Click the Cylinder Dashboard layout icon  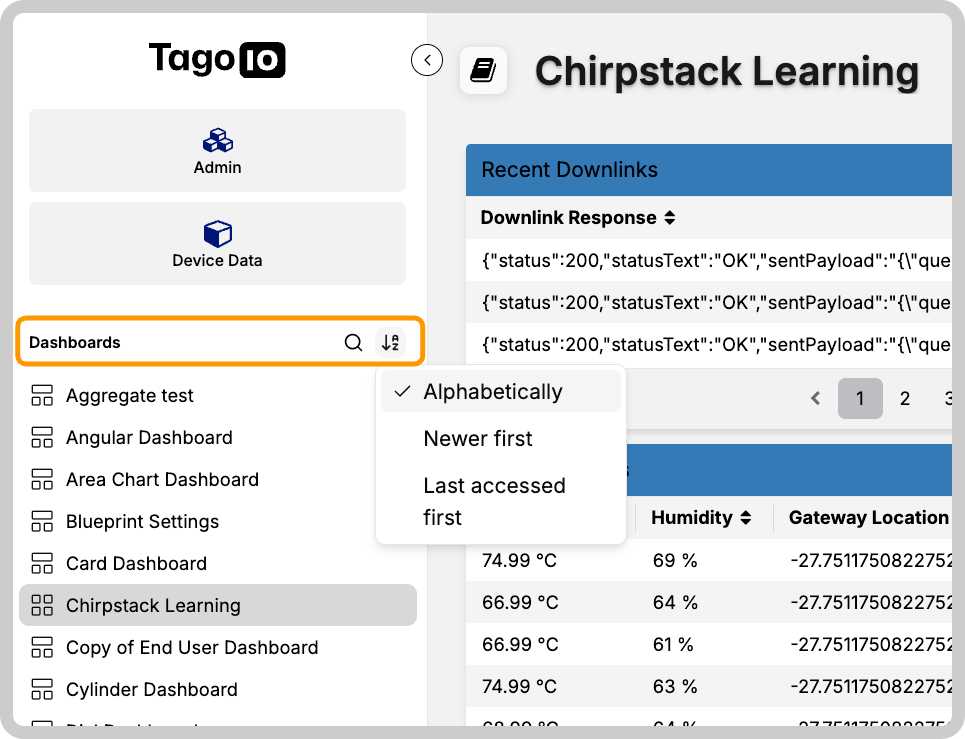[x=42, y=689]
